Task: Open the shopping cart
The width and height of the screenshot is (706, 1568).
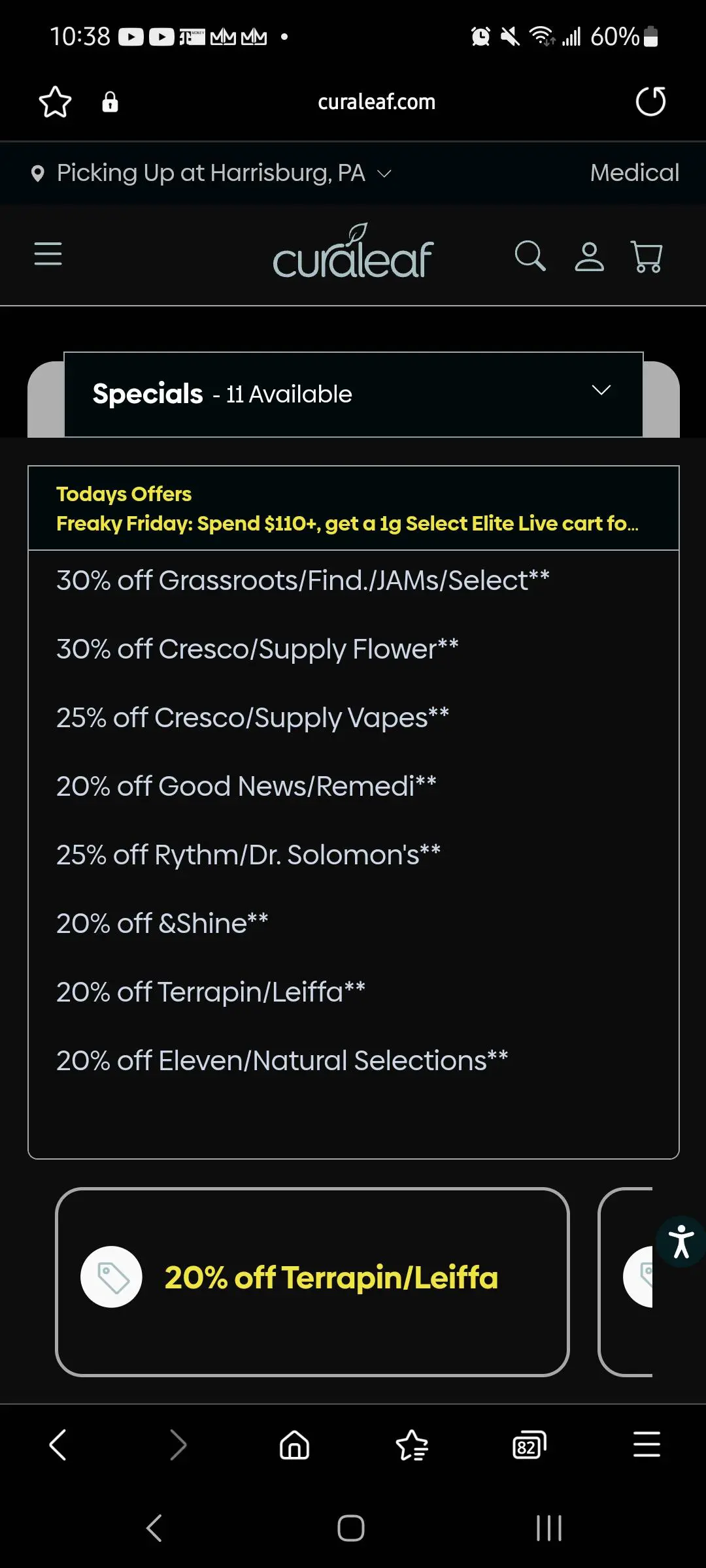Action: click(647, 256)
